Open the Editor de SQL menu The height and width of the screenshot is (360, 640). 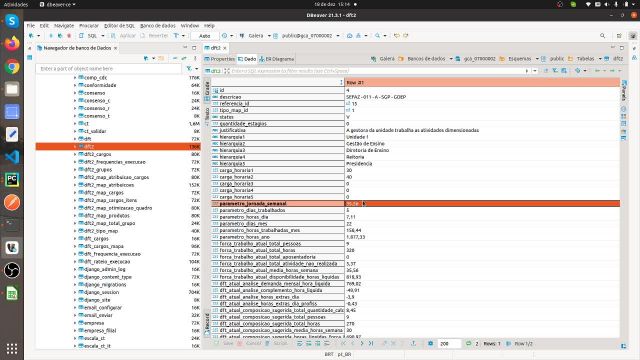pyautogui.click(x=119, y=25)
